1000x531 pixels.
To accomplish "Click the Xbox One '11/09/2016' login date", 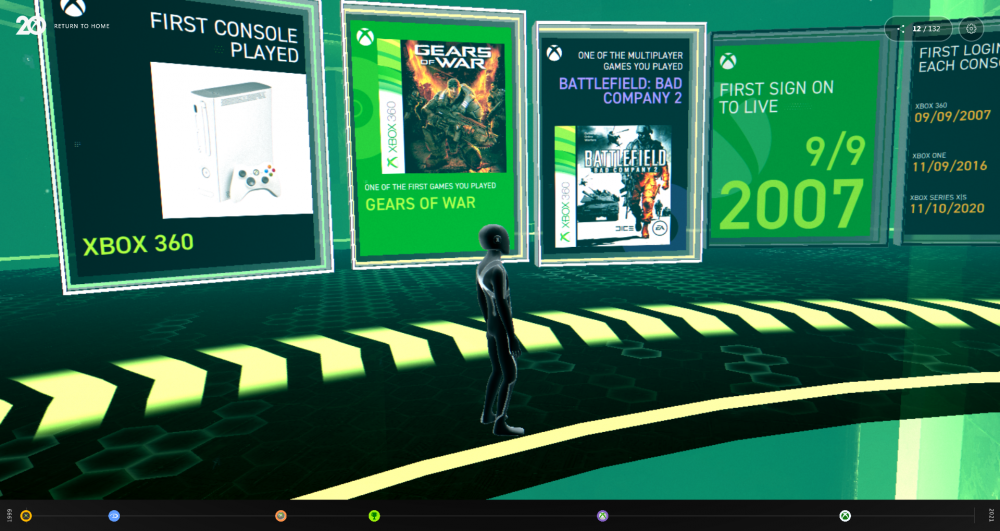I will [951, 167].
